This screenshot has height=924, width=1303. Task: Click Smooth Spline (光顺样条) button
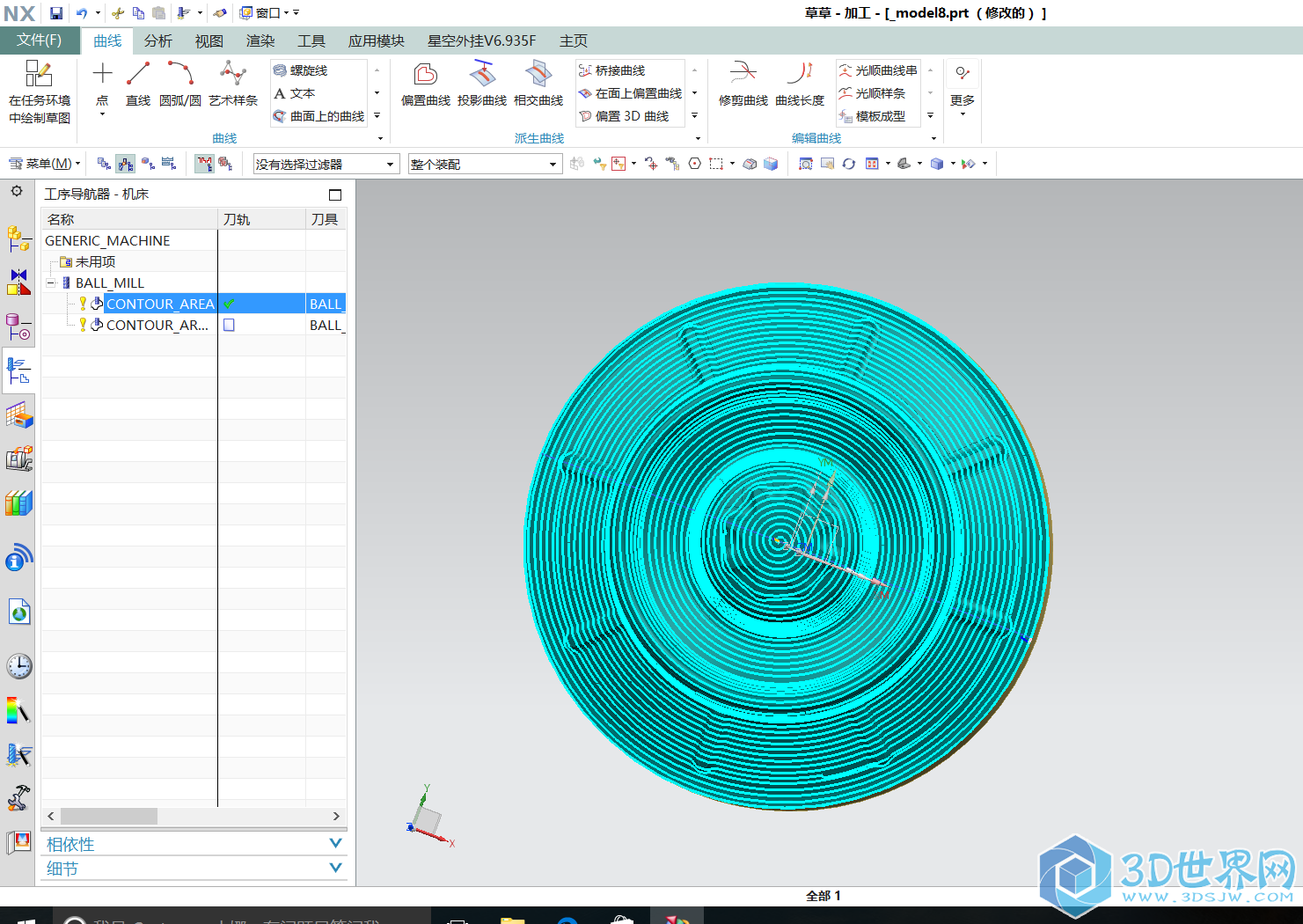(872, 93)
